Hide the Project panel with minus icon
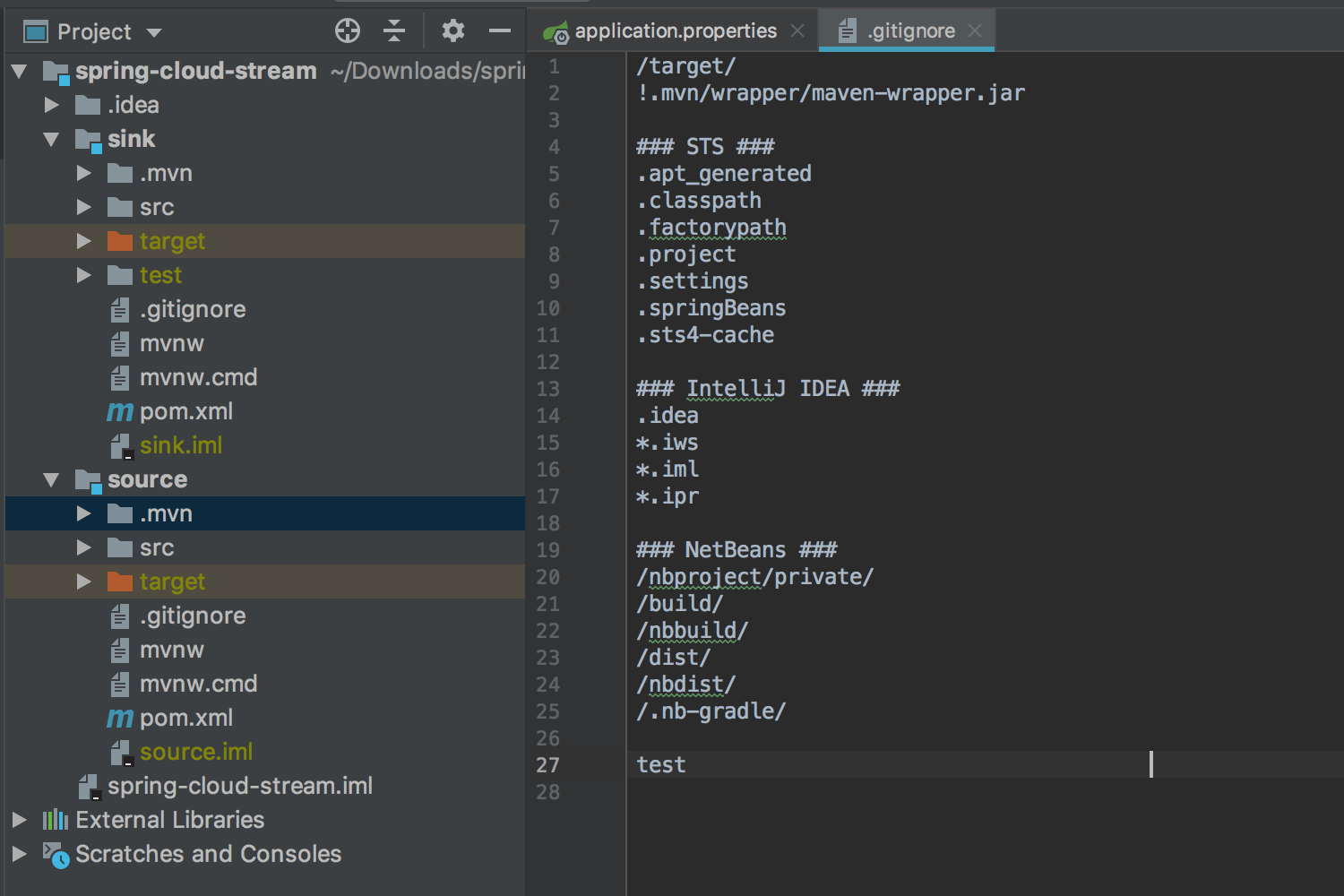 pyautogui.click(x=500, y=31)
